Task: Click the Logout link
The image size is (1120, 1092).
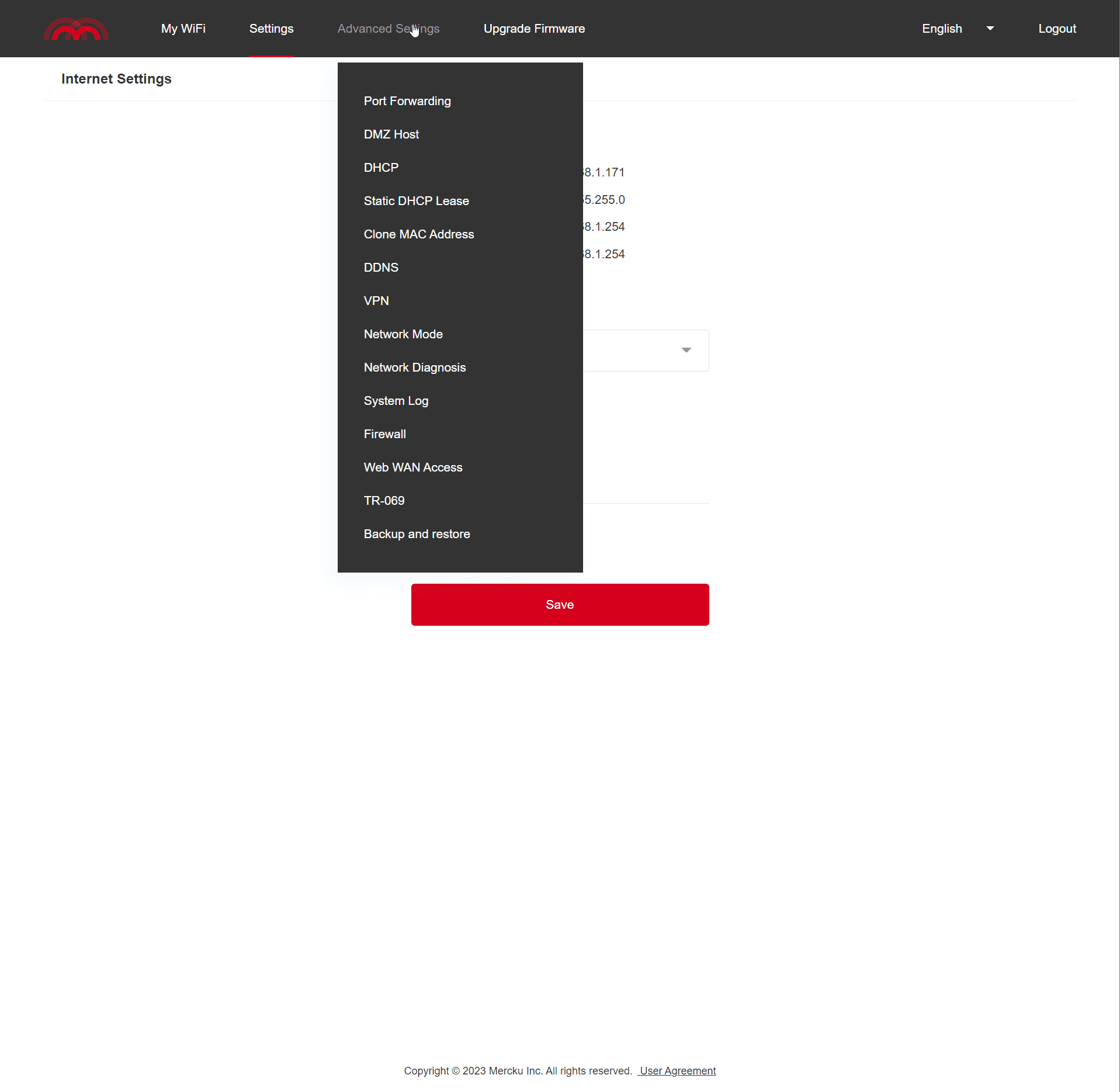Action: [x=1057, y=29]
